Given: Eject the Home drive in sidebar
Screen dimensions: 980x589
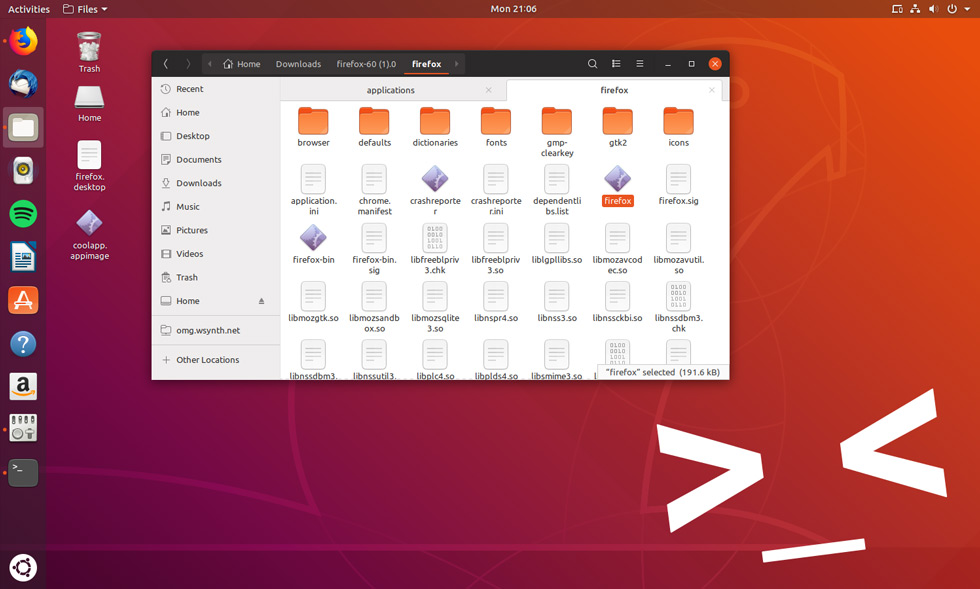Looking at the screenshot, I should click(261, 301).
